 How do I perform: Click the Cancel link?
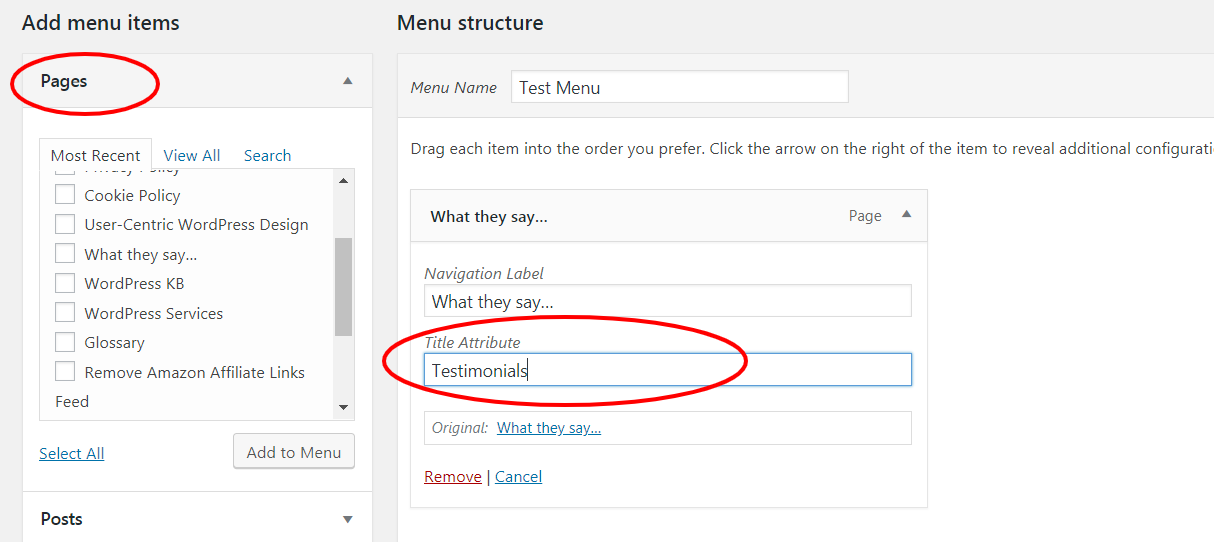(518, 477)
